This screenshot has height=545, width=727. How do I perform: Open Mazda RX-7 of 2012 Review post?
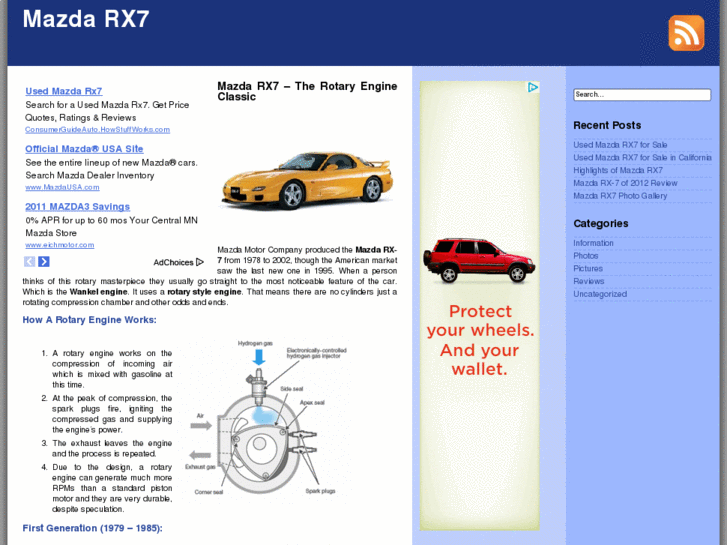coord(625,183)
